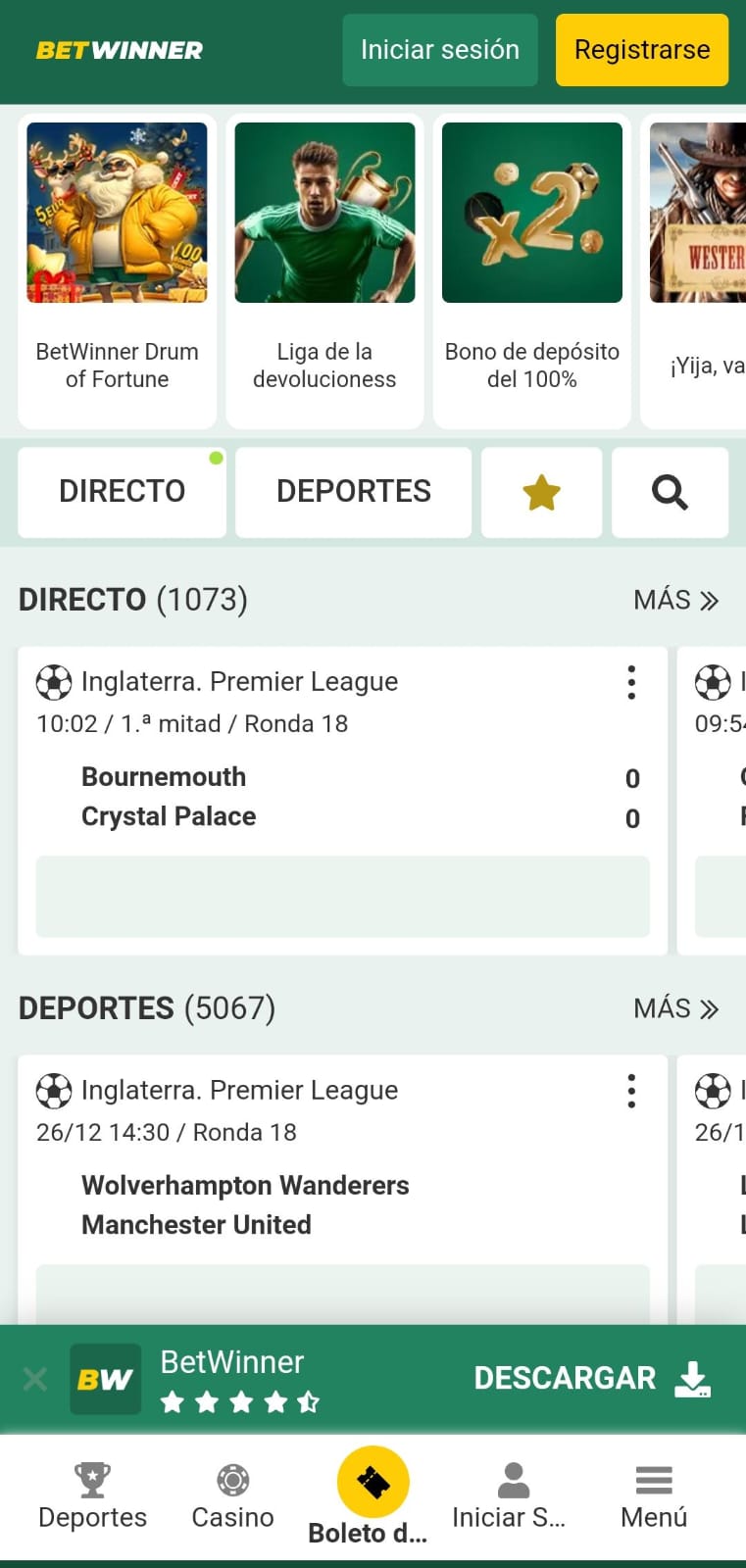The image size is (746, 1568).
Task: Open options for Wolverhampton match (three dots)
Action: pos(631,1091)
